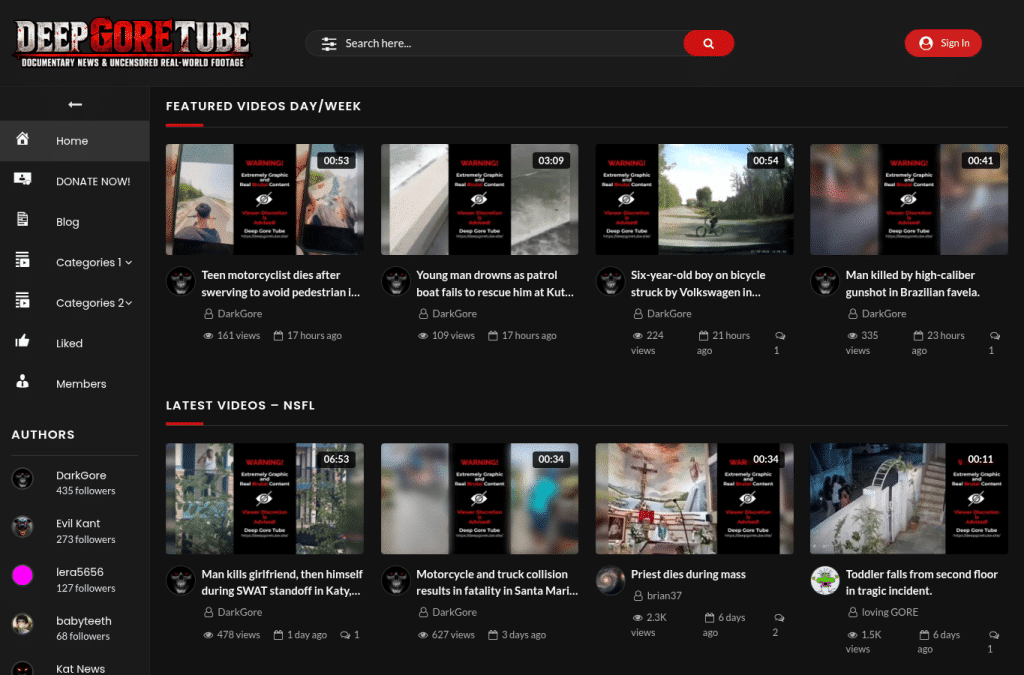The image size is (1024, 675).
Task: Click lera5656 magenta circle avatar
Action: click(22, 575)
